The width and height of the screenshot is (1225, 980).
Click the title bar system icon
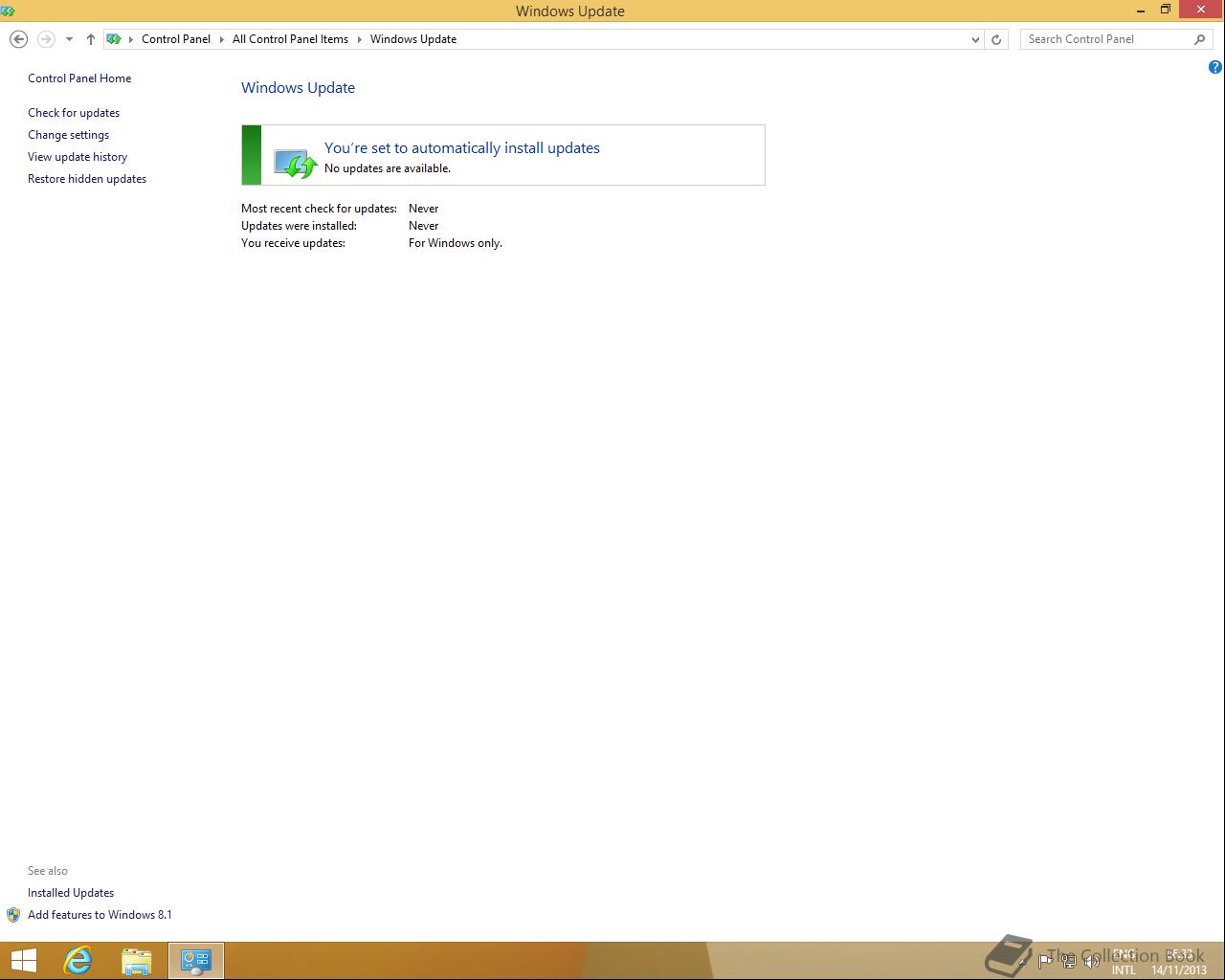pos(9,11)
